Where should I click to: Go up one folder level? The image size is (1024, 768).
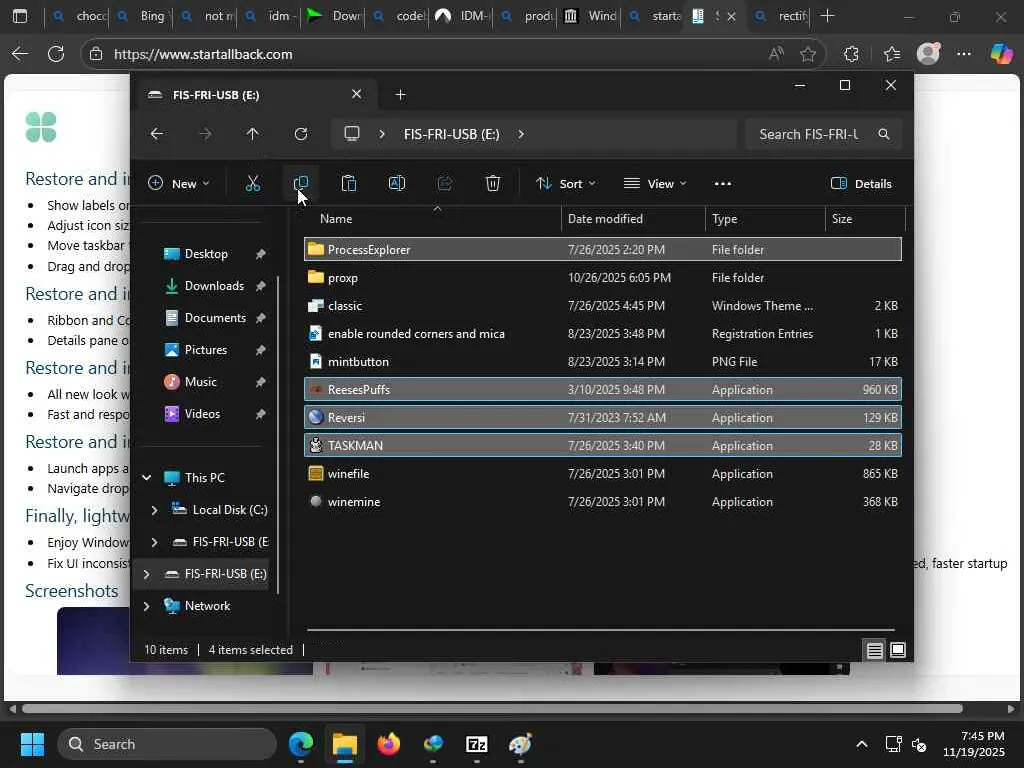click(x=252, y=134)
